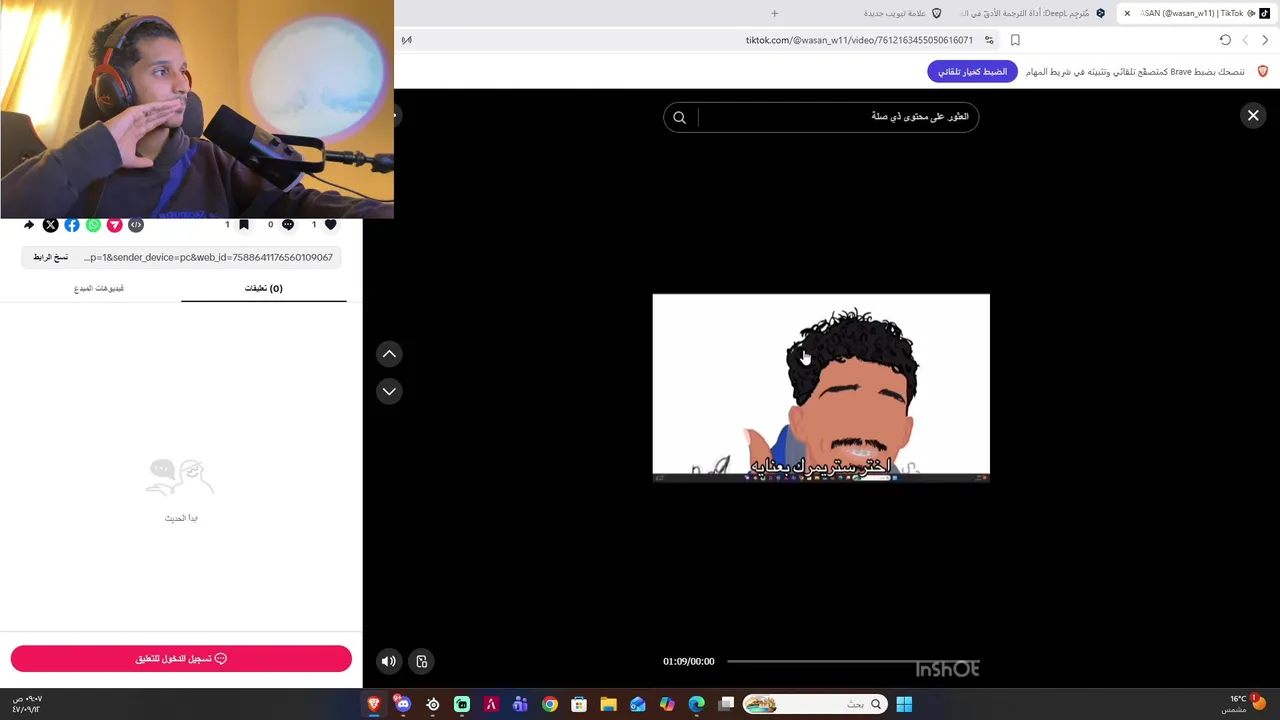Open Task View from taskbar
Screen dimensions: 1280x720
(x=726, y=704)
